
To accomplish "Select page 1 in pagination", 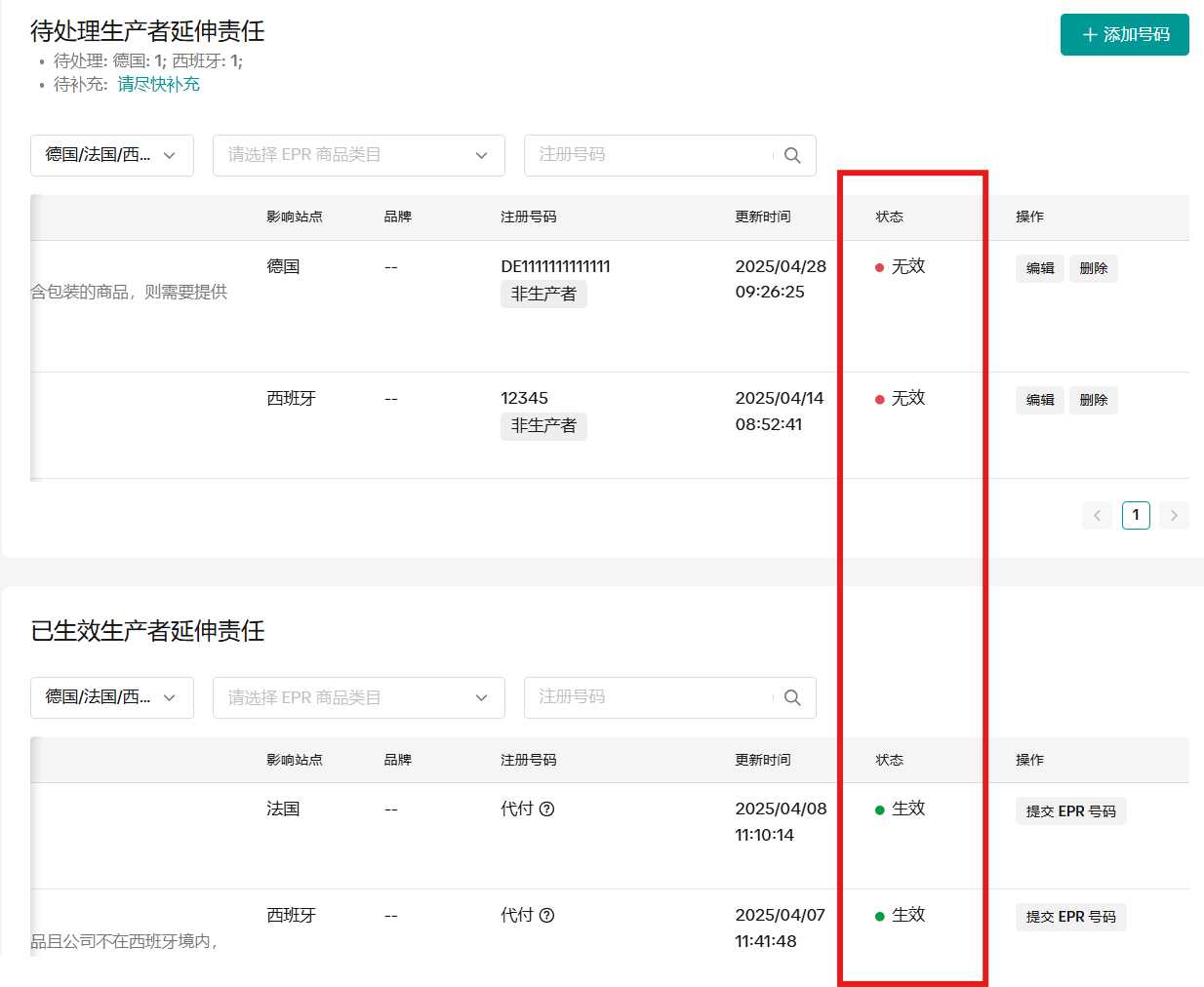I will point(1136,515).
